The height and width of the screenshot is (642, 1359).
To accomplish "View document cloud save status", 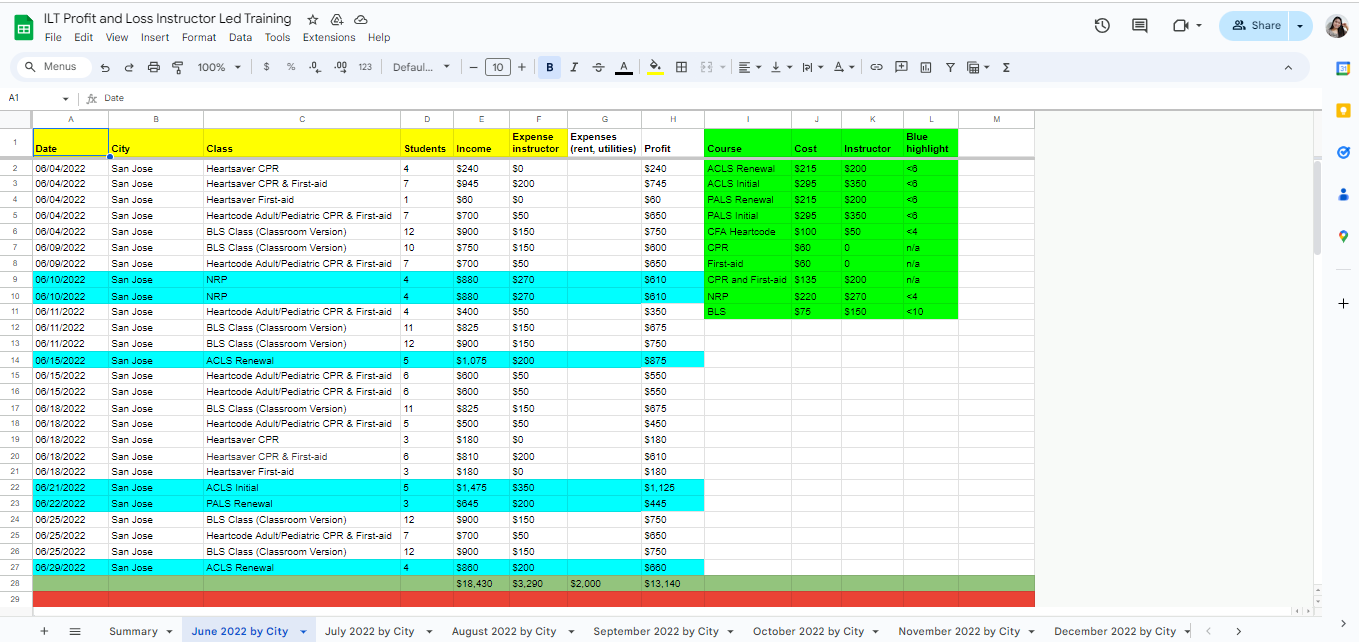I will tap(361, 19).
